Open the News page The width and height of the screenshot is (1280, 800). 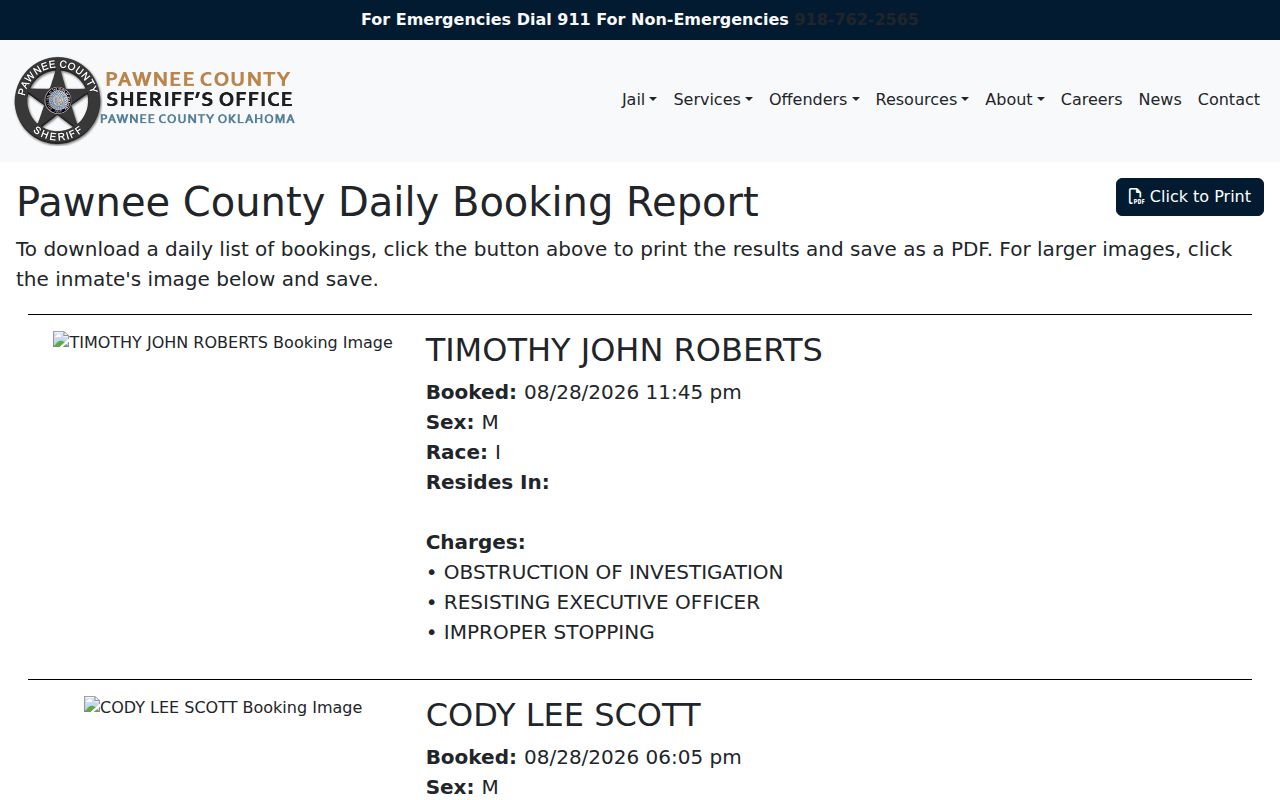[x=1160, y=99]
